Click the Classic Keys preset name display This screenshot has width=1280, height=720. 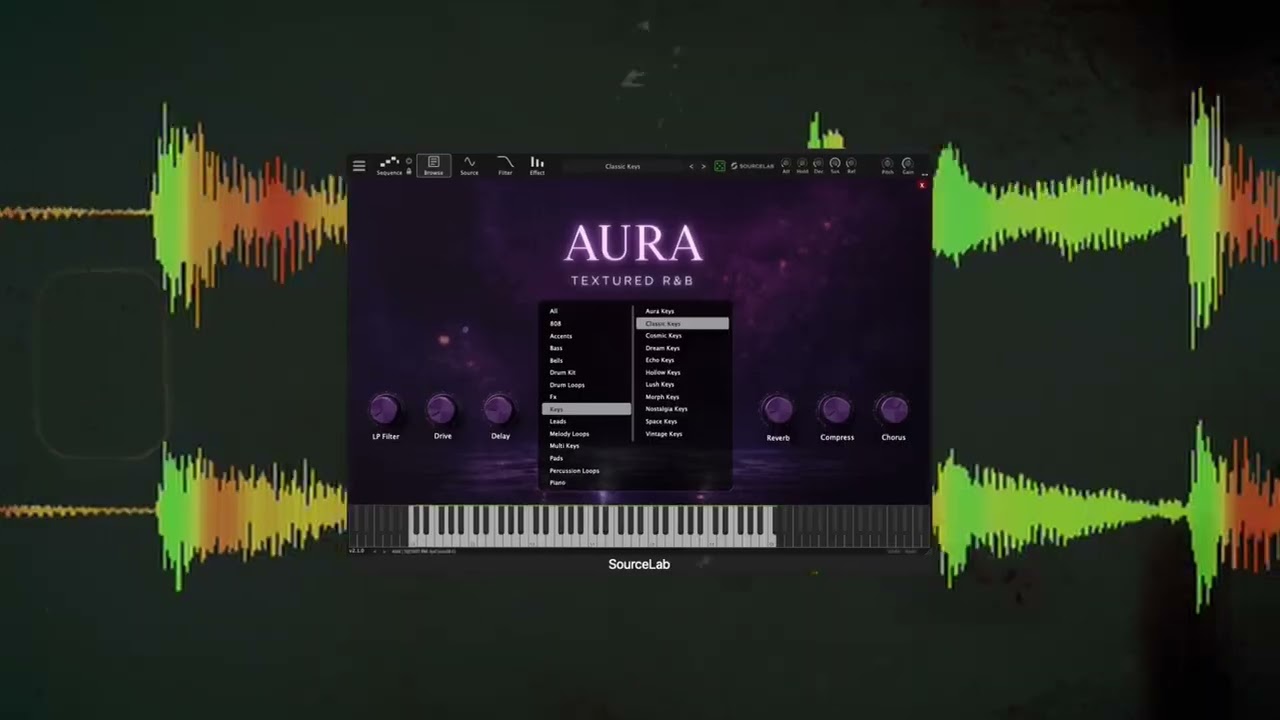(623, 166)
